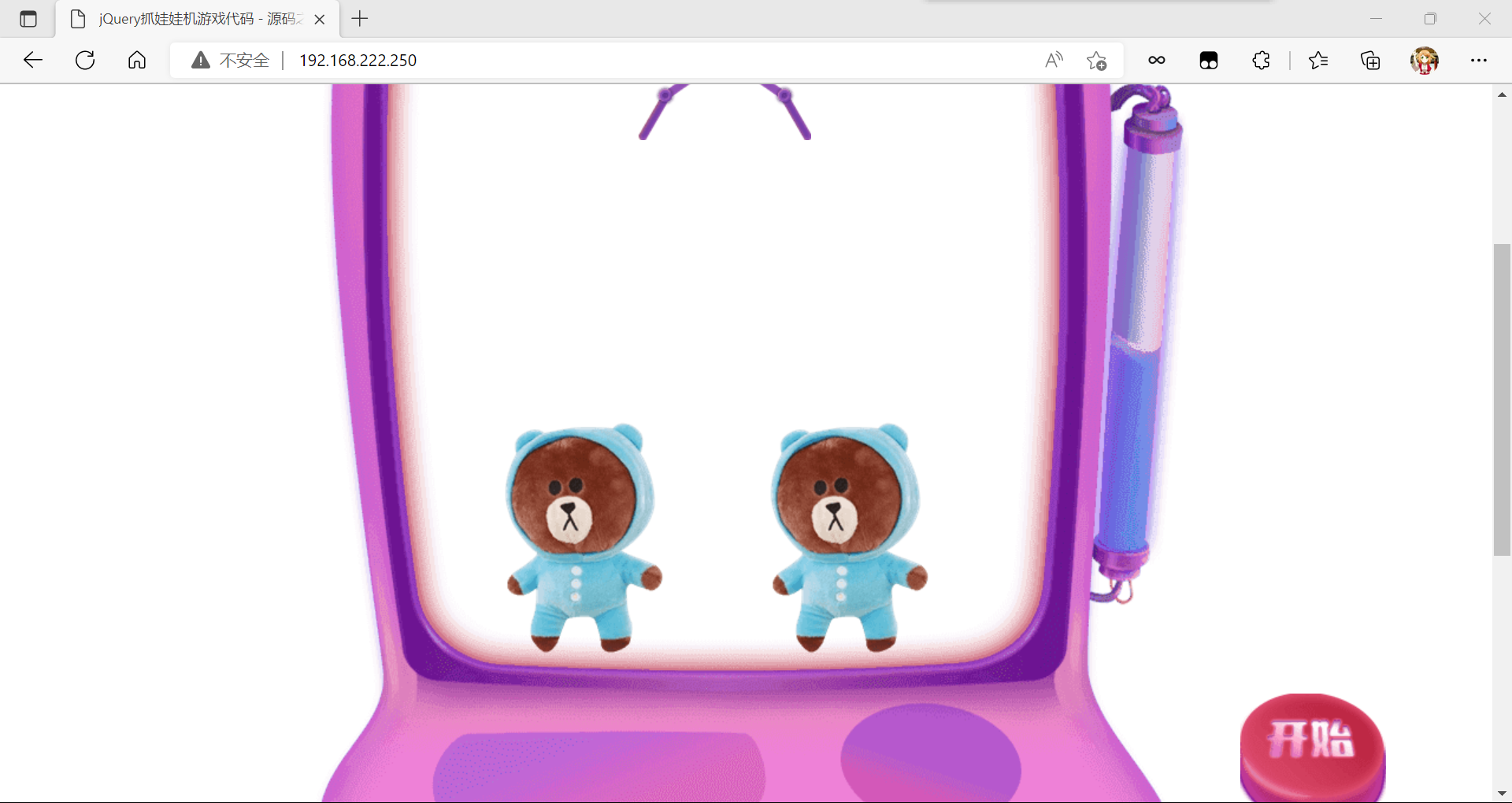Click the address bar showing 192.168.222.250

point(646,60)
